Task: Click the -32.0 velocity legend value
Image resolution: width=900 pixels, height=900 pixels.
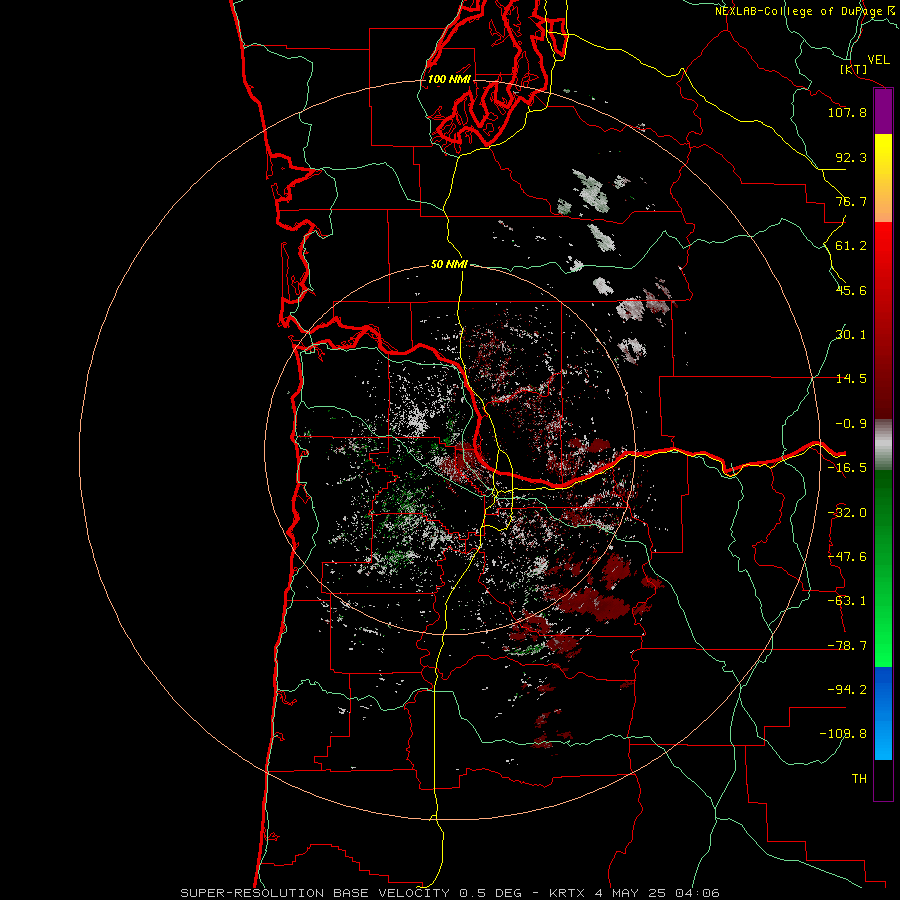Action: coord(847,513)
